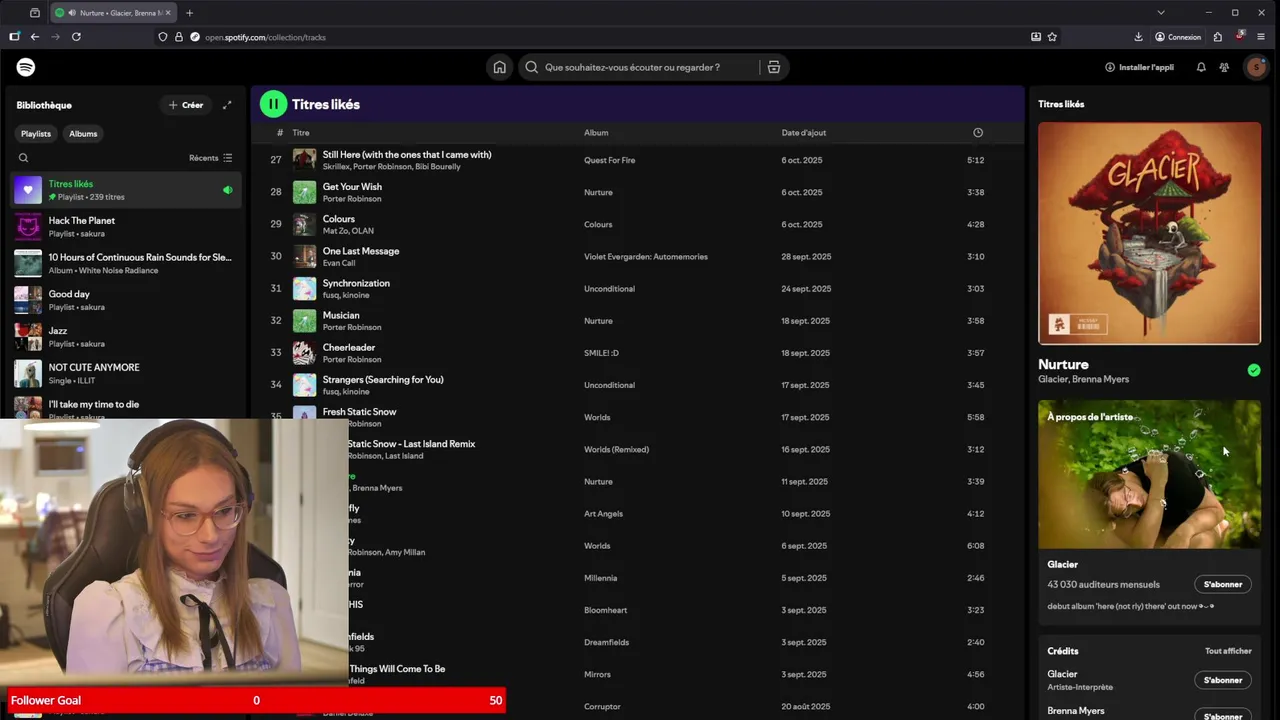The width and height of the screenshot is (1280, 720).
Task: Click One Last Message album thumbnail
Action: coord(304,256)
